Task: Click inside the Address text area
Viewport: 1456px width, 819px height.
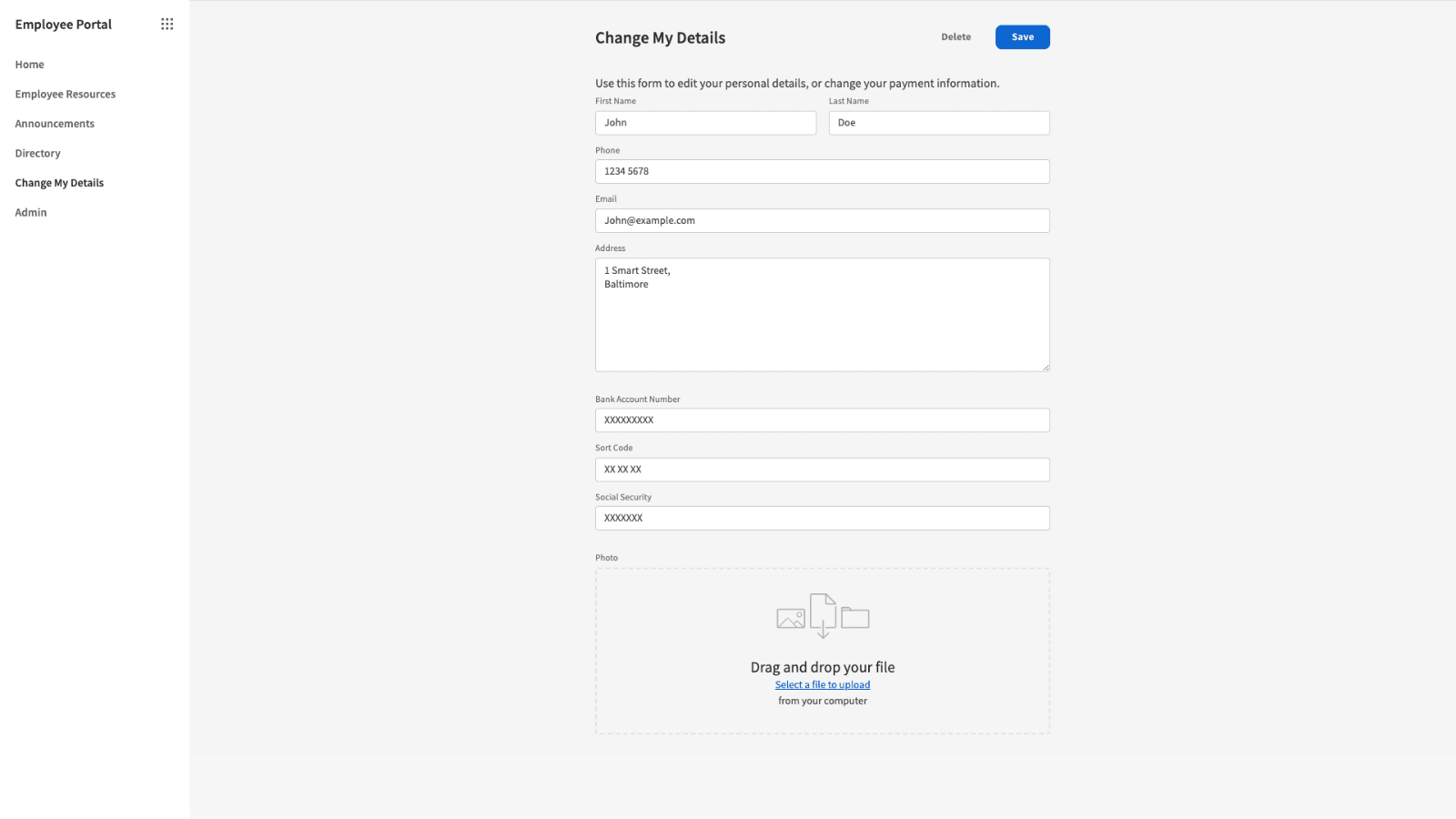Action: (823, 315)
